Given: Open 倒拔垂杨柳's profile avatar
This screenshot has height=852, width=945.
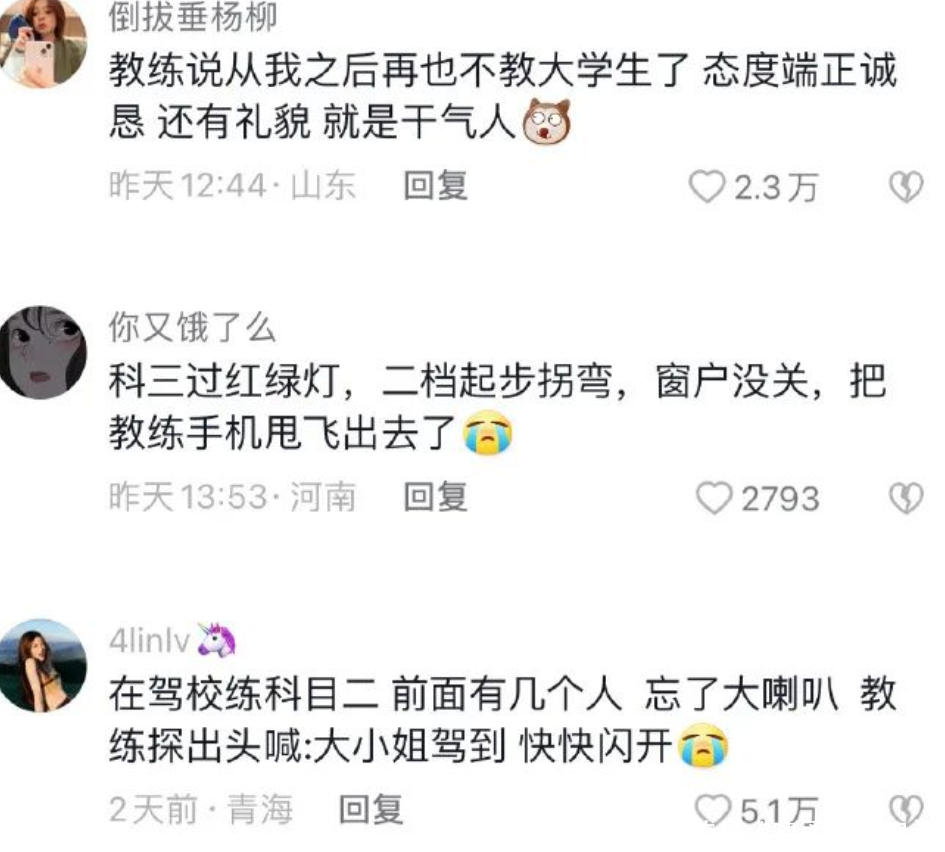Looking at the screenshot, I should pyautogui.click(x=41, y=42).
